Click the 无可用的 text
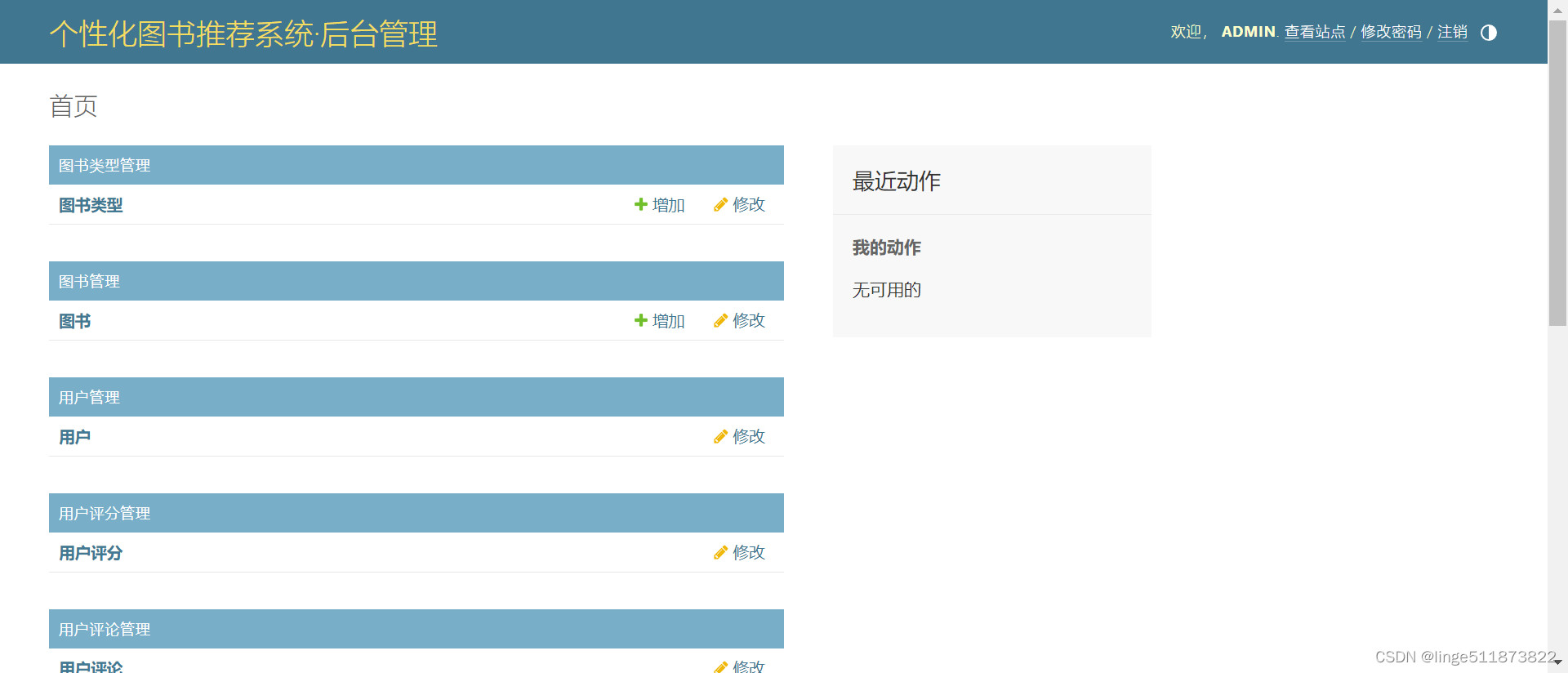 point(887,290)
